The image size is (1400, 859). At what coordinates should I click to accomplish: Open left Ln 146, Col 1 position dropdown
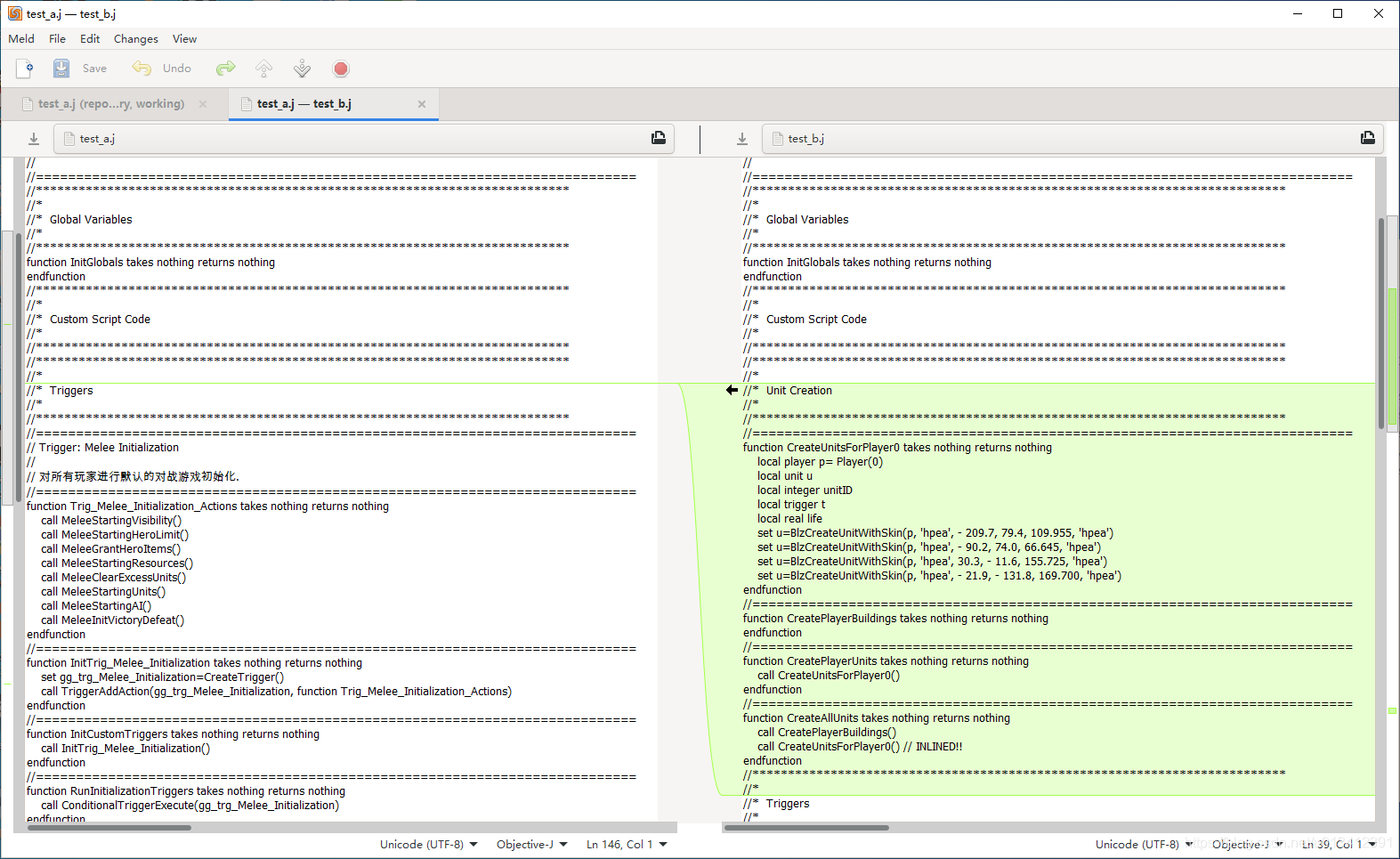click(x=627, y=844)
